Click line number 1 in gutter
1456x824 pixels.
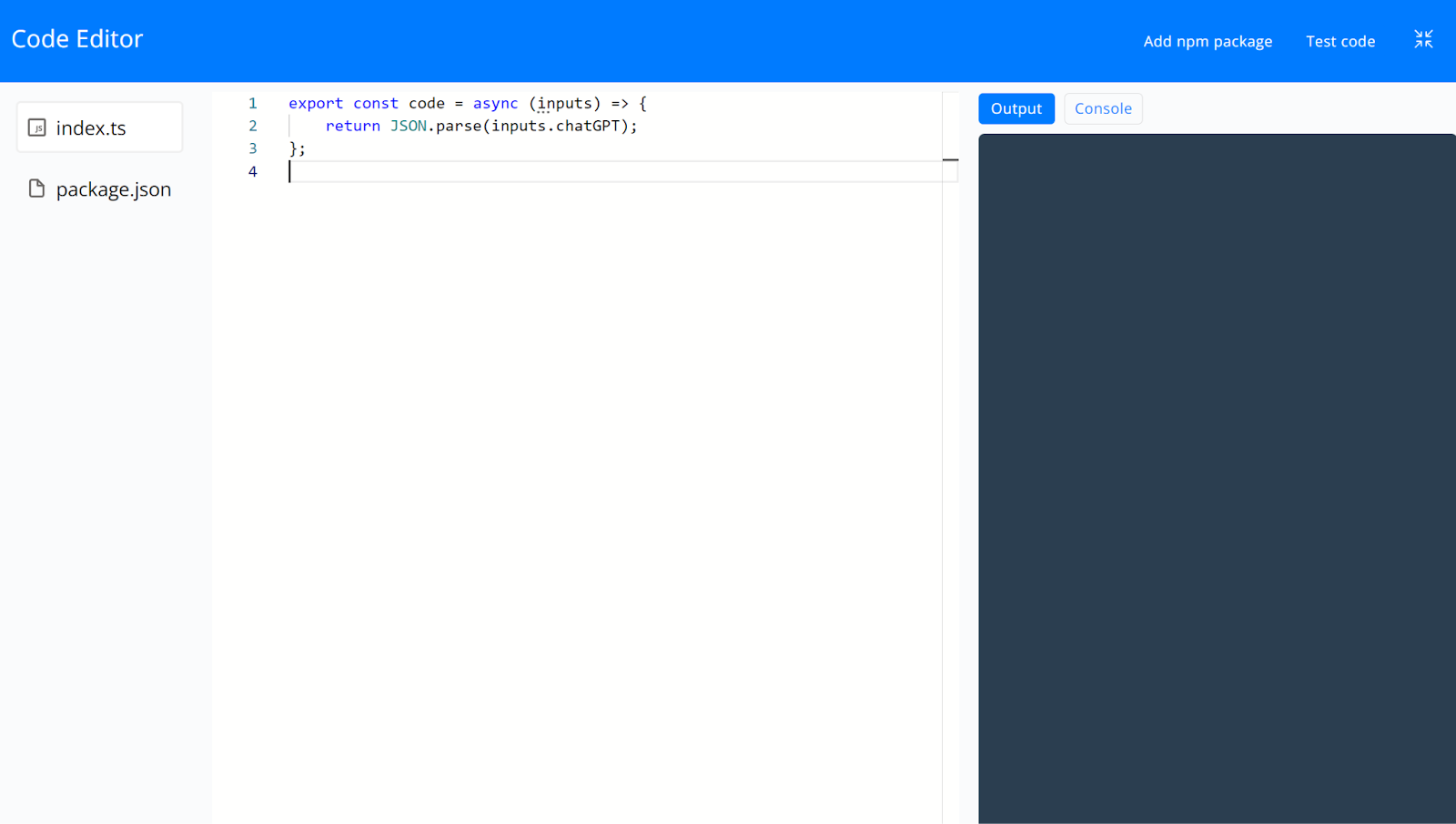coord(253,103)
